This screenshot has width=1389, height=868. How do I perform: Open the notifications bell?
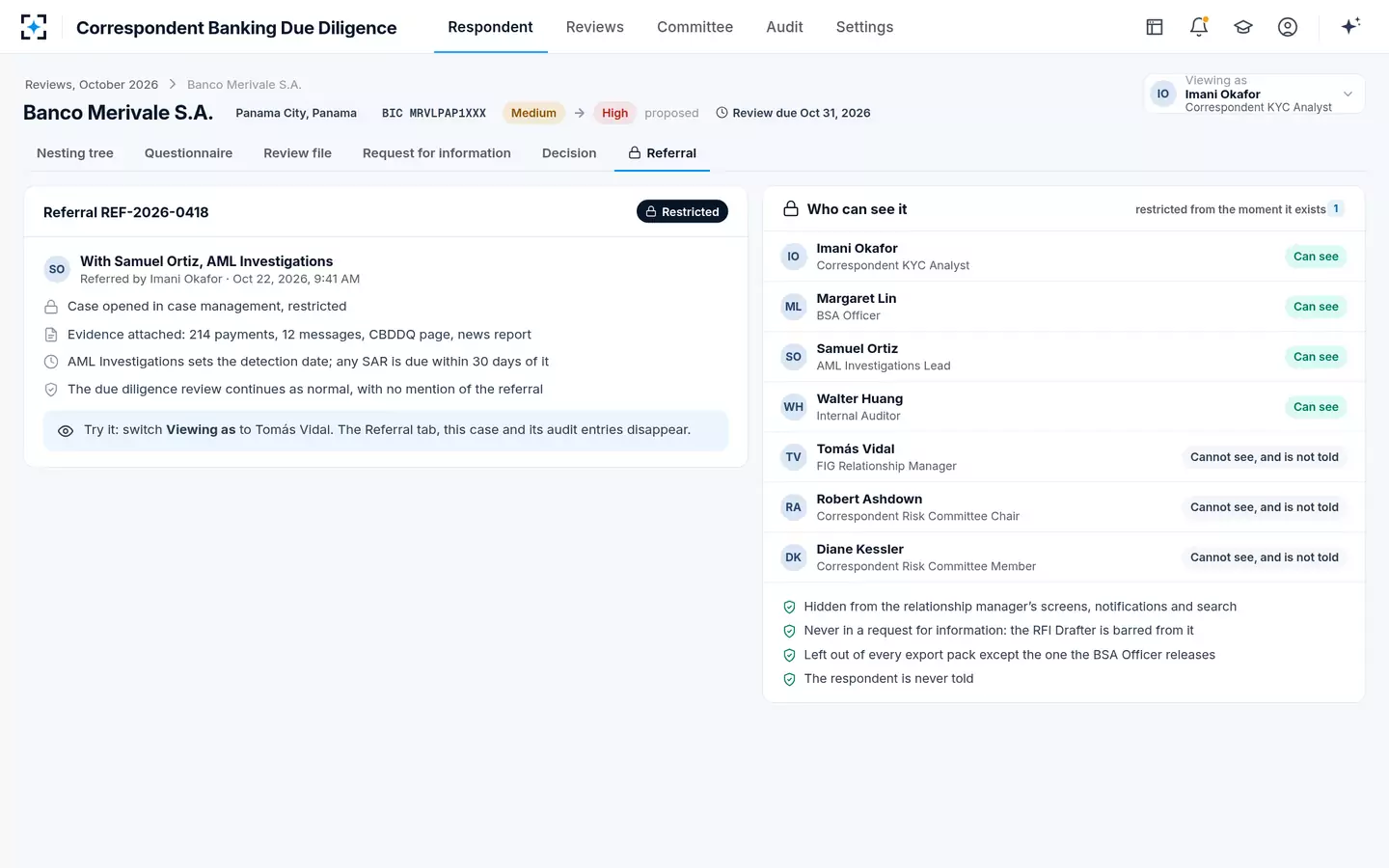click(1199, 27)
